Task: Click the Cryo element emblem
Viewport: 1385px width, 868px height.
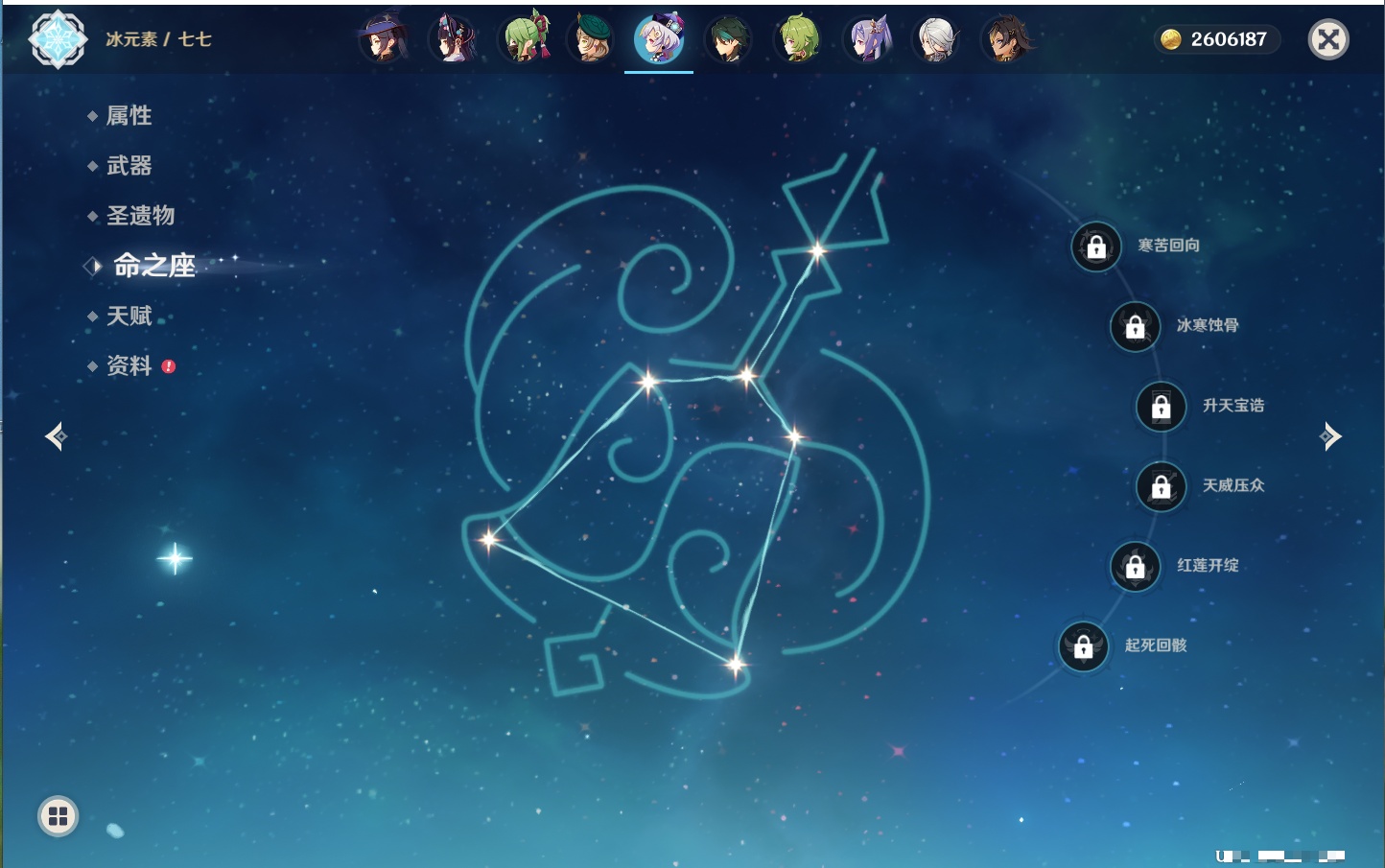Action: click(x=58, y=39)
